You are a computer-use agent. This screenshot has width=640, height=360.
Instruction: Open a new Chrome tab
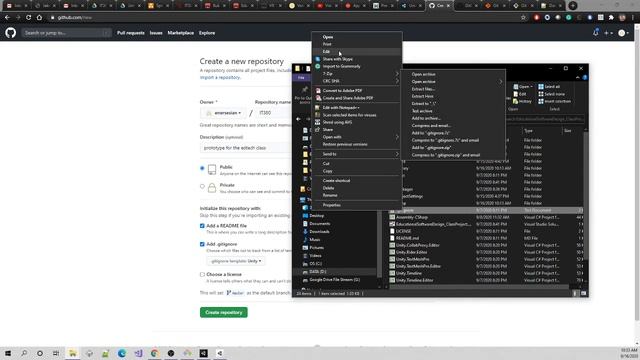(573, 6)
